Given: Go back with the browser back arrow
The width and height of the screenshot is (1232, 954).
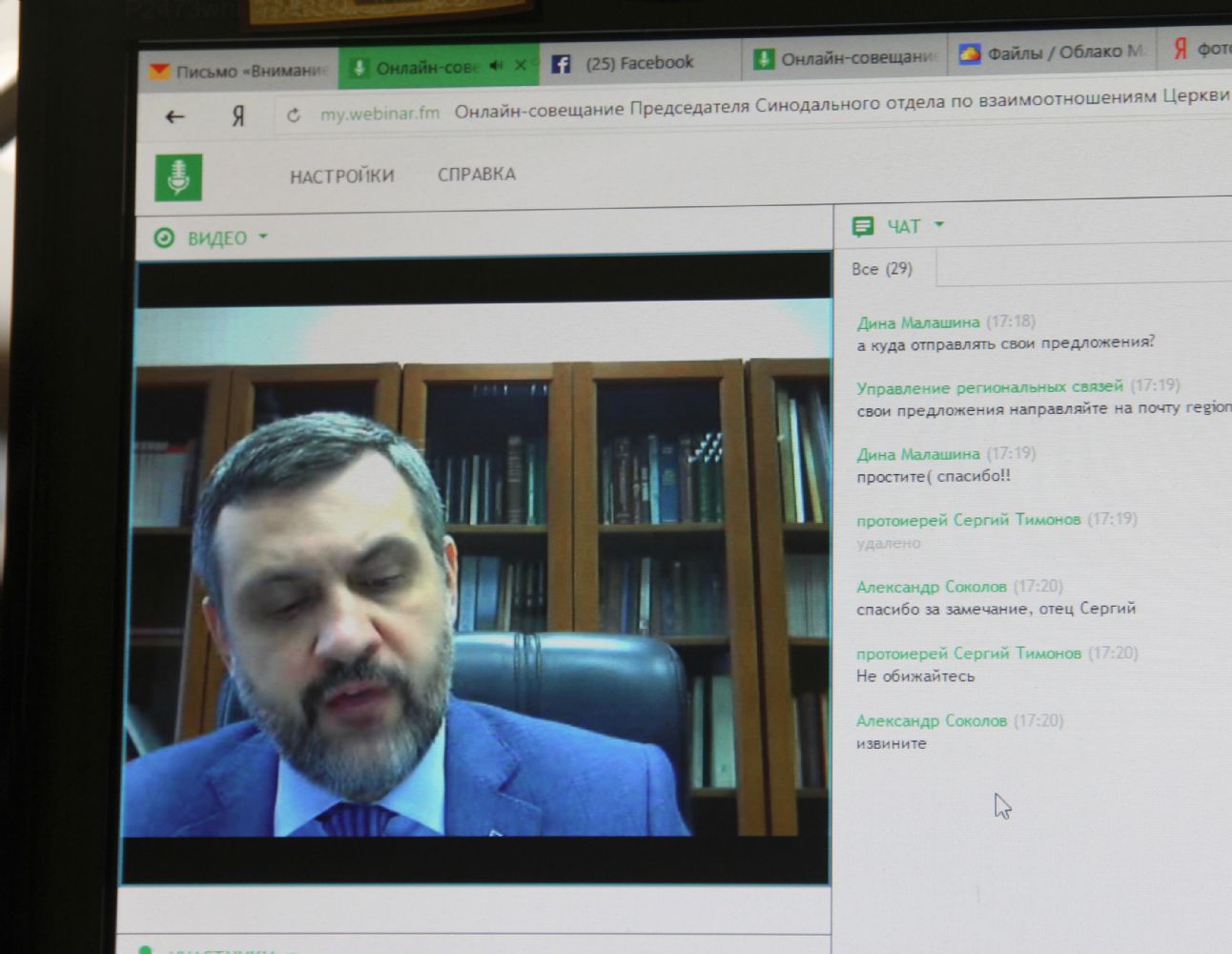Looking at the screenshot, I should click(x=175, y=117).
